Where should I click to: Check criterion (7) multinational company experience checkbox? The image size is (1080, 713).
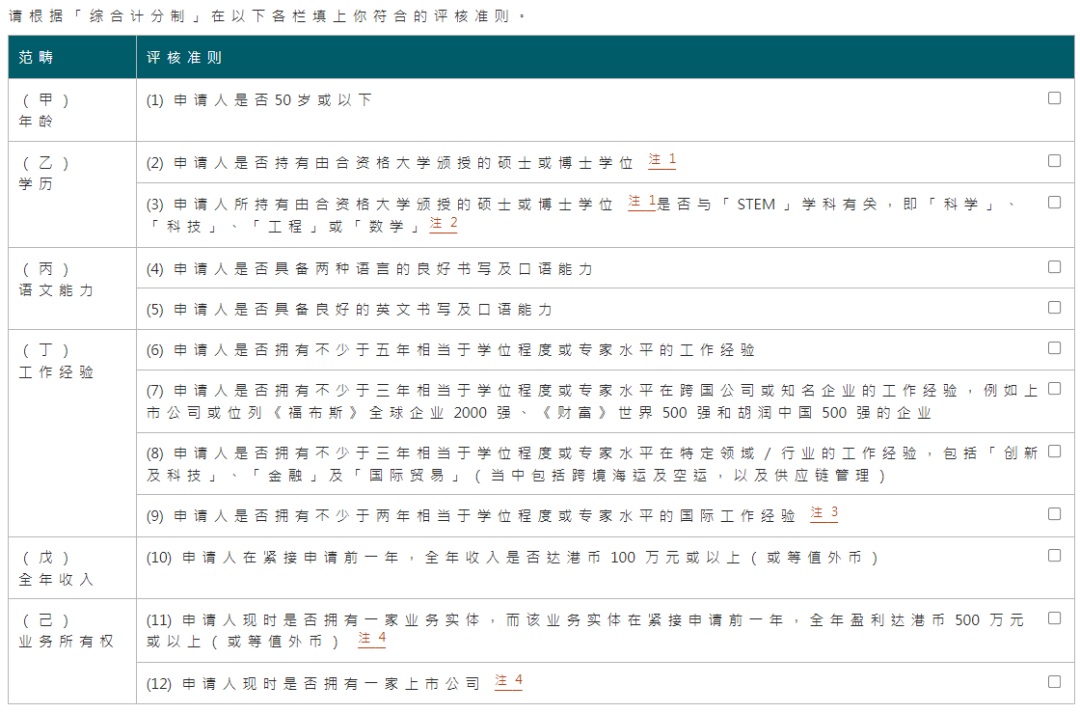[x=1054, y=389]
